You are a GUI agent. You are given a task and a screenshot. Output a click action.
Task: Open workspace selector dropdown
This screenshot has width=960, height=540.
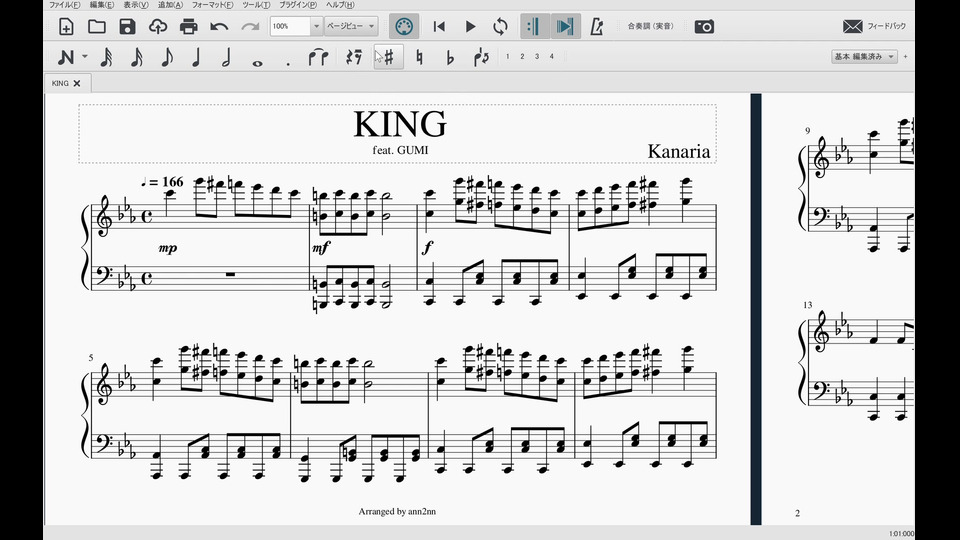[864, 56]
